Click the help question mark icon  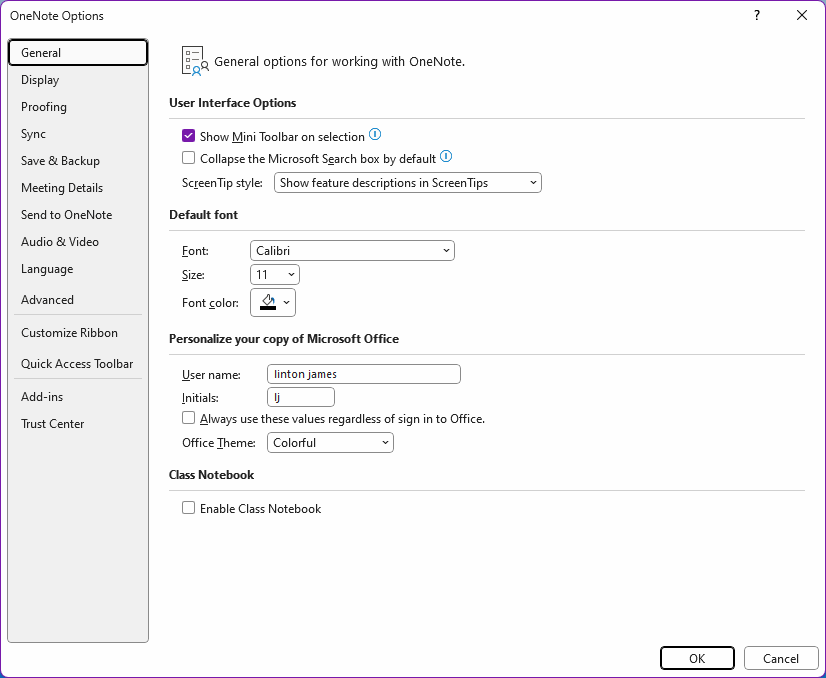pyautogui.click(x=756, y=15)
